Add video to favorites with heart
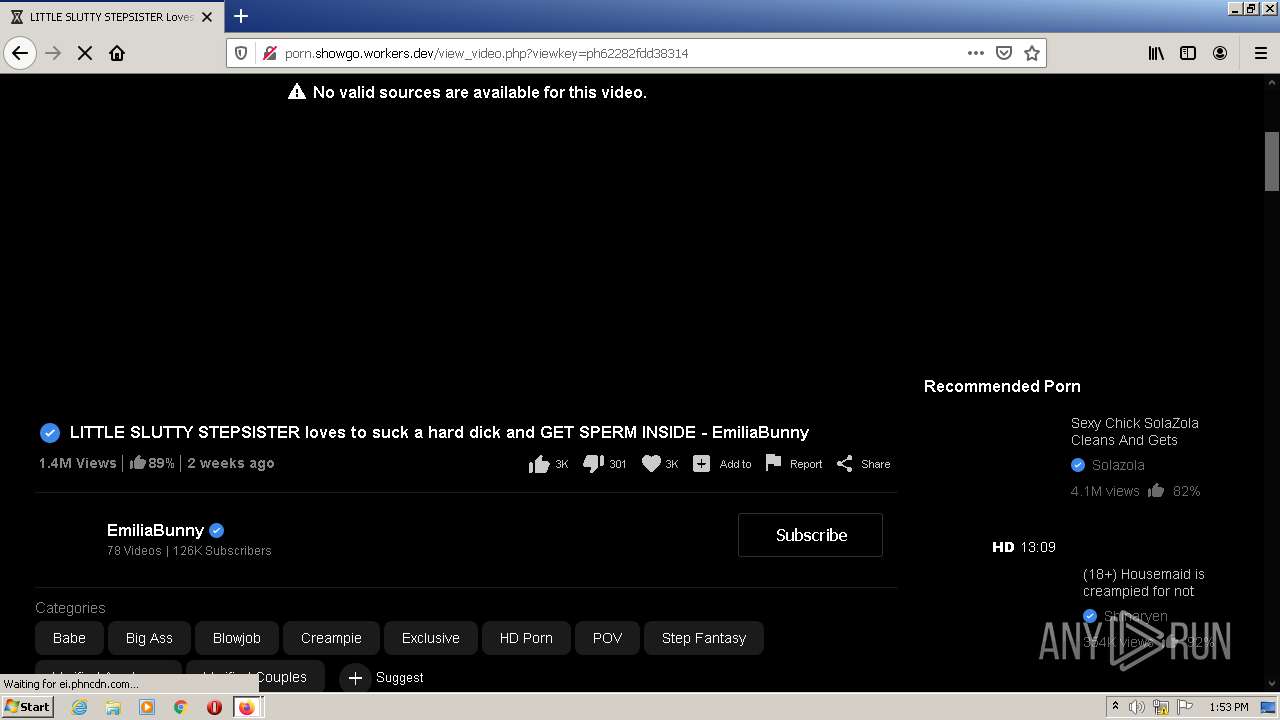This screenshot has width=1280, height=720. [x=651, y=464]
